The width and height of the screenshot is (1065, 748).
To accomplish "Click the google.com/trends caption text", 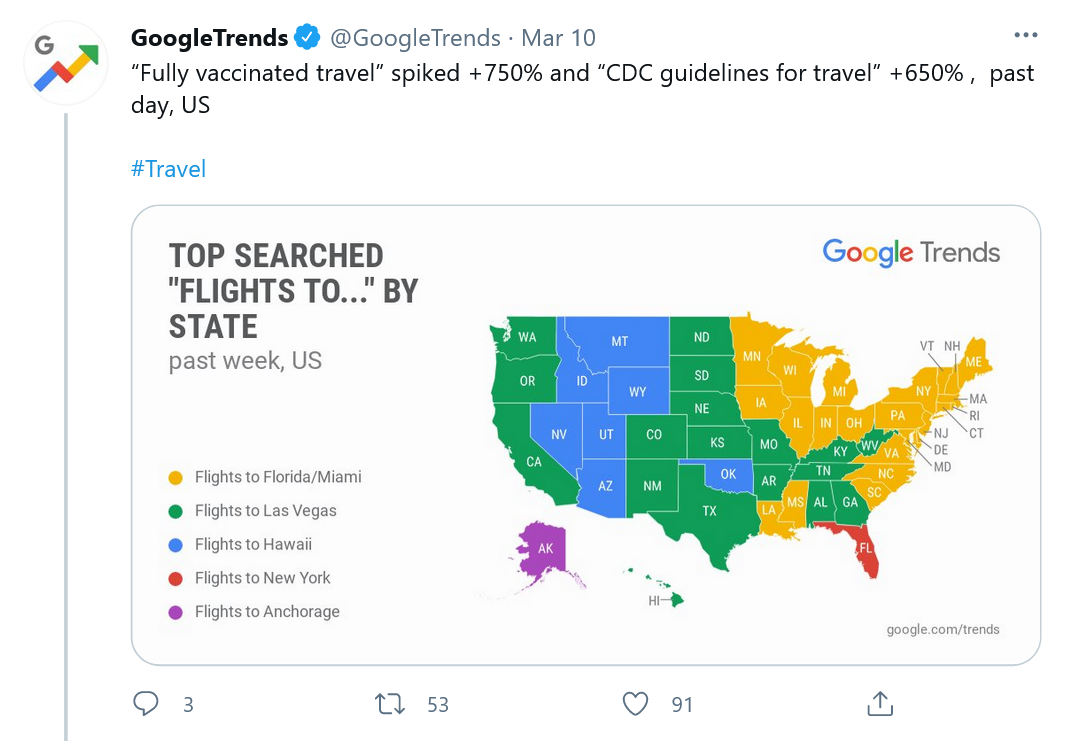I will (943, 629).
